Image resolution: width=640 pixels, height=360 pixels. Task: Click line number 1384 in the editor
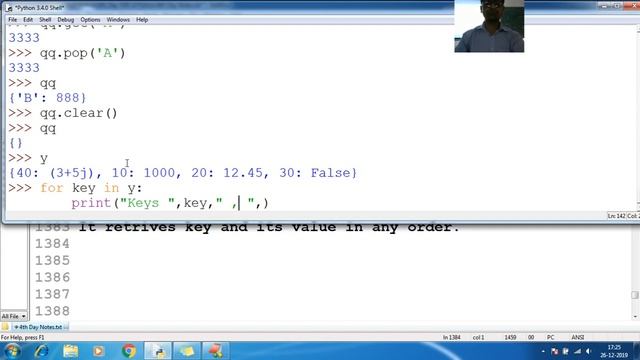pos(52,244)
